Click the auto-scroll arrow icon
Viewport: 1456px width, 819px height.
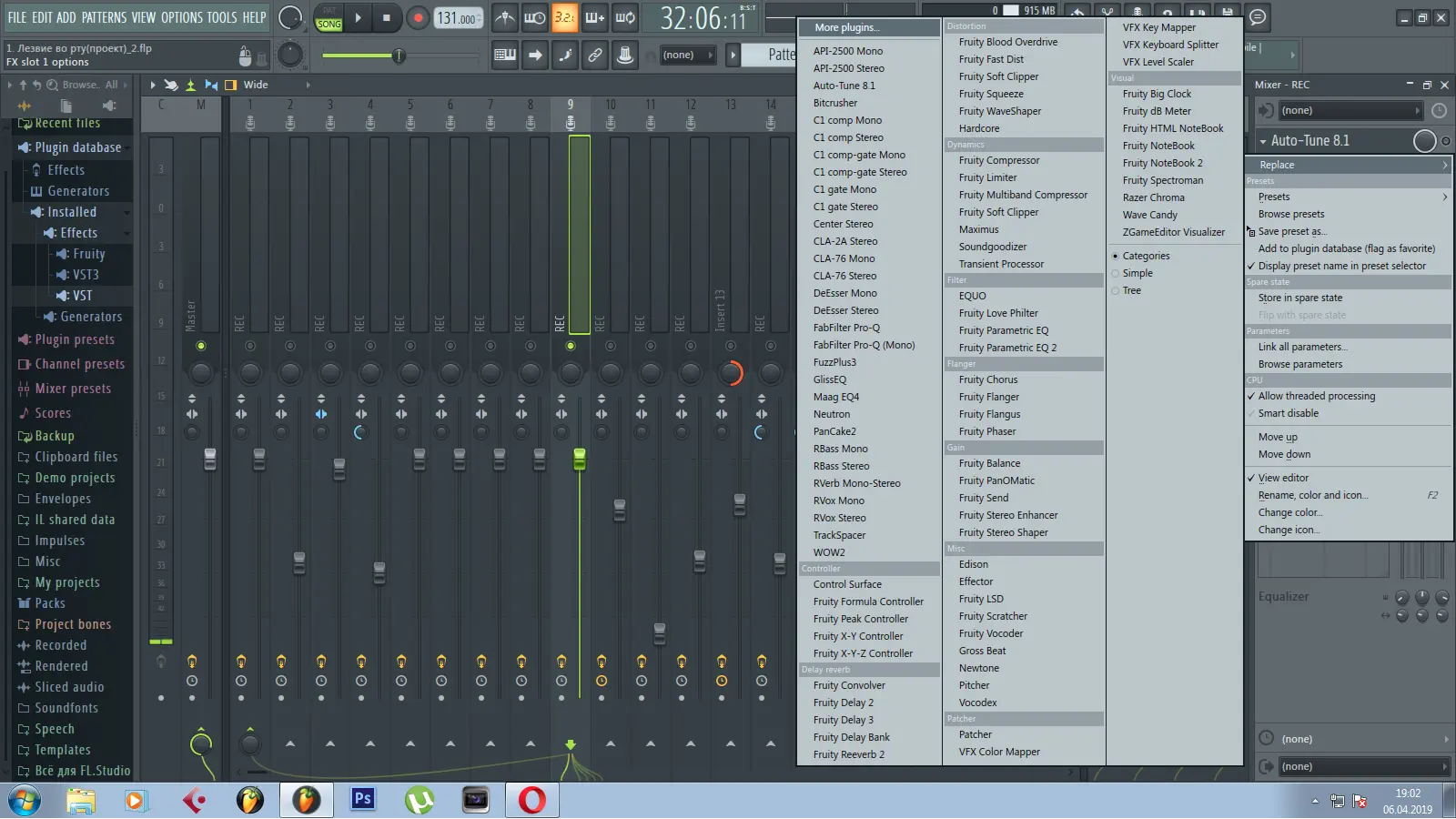pyautogui.click(x=535, y=56)
